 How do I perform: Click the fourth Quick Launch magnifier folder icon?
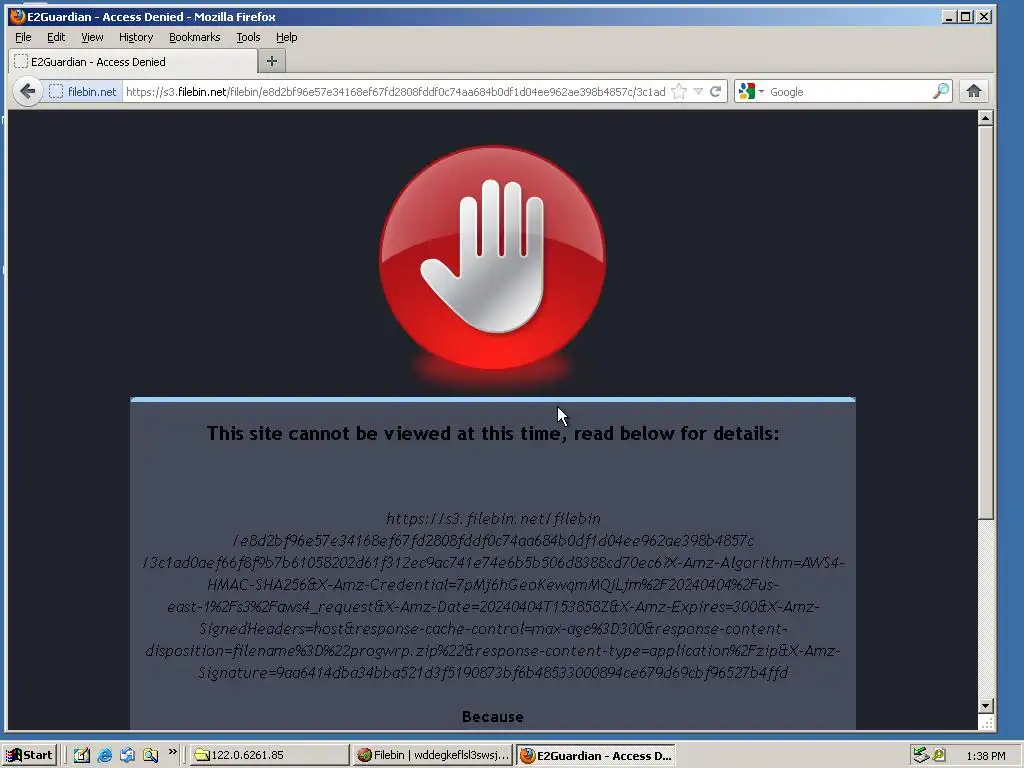click(150, 756)
